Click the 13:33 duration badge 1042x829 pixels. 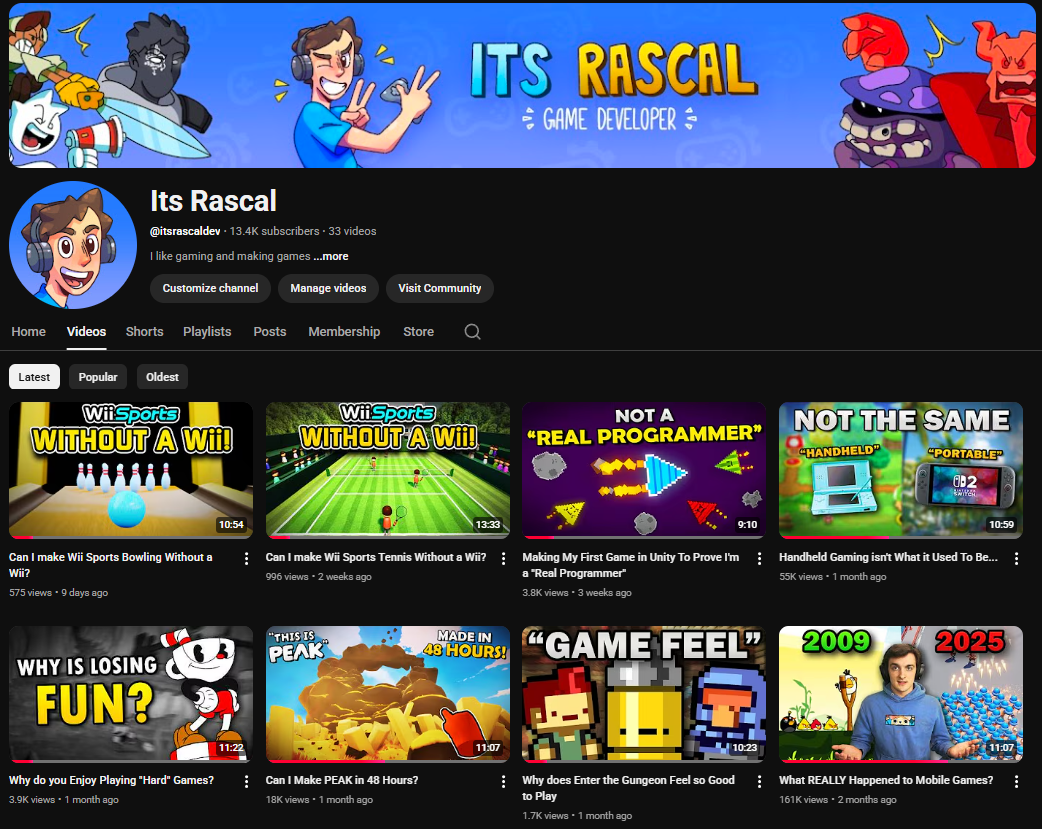(x=488, y=525)
